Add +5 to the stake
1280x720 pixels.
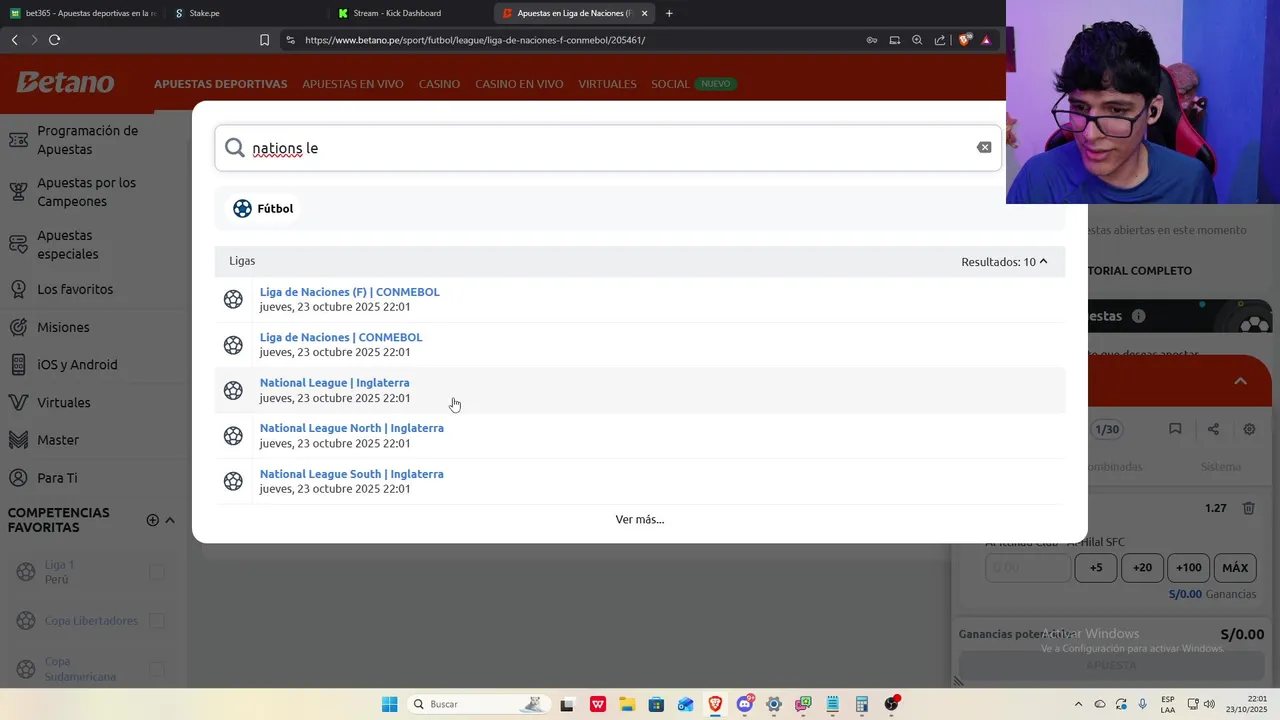point(1096,568)
